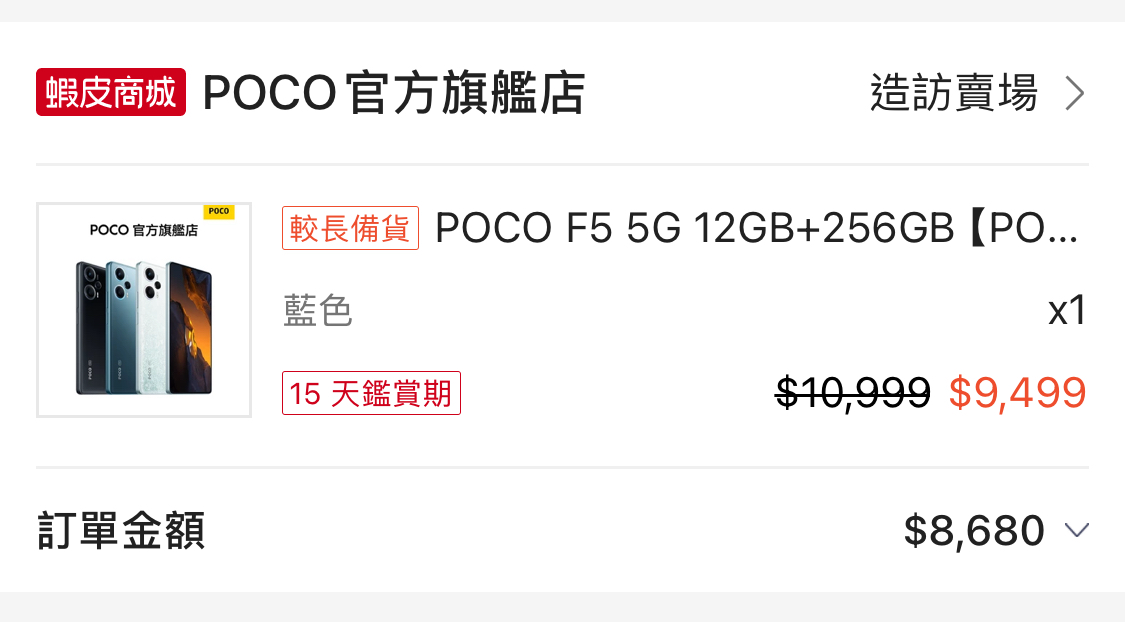
Task: Click the right chevron beside 造訪賣場
Action: pos(1075,93)
